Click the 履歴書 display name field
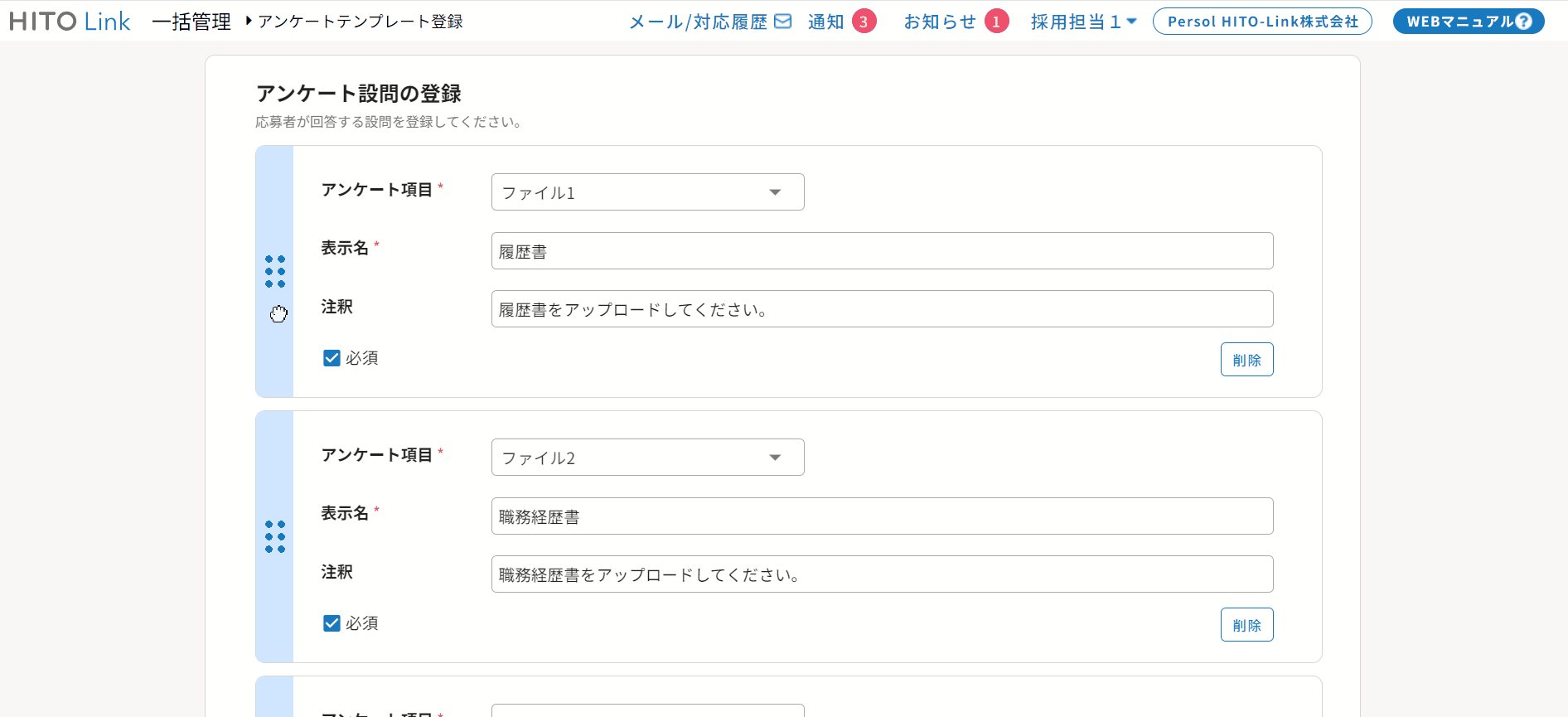The height and width of the screenshot is (717, 1568). (882, 251)
